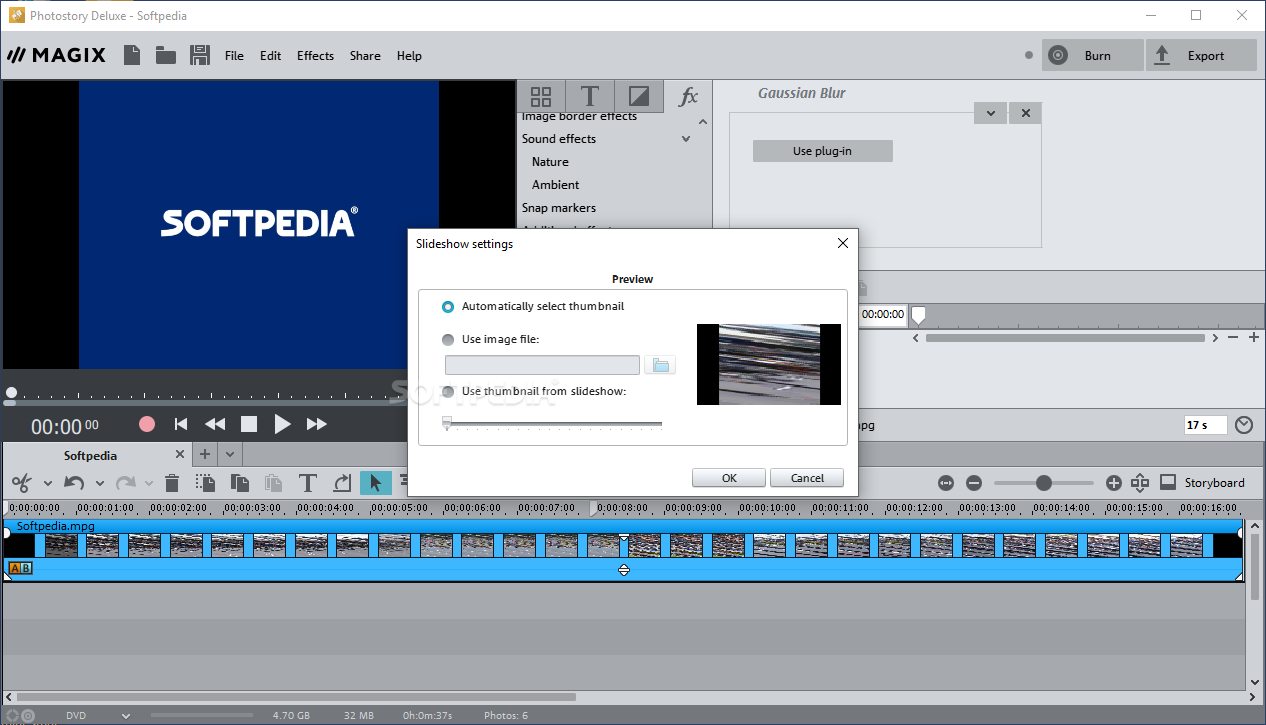Open the Help menu
The height and width of the screenshot is (725, 1266).
(409, 56)
